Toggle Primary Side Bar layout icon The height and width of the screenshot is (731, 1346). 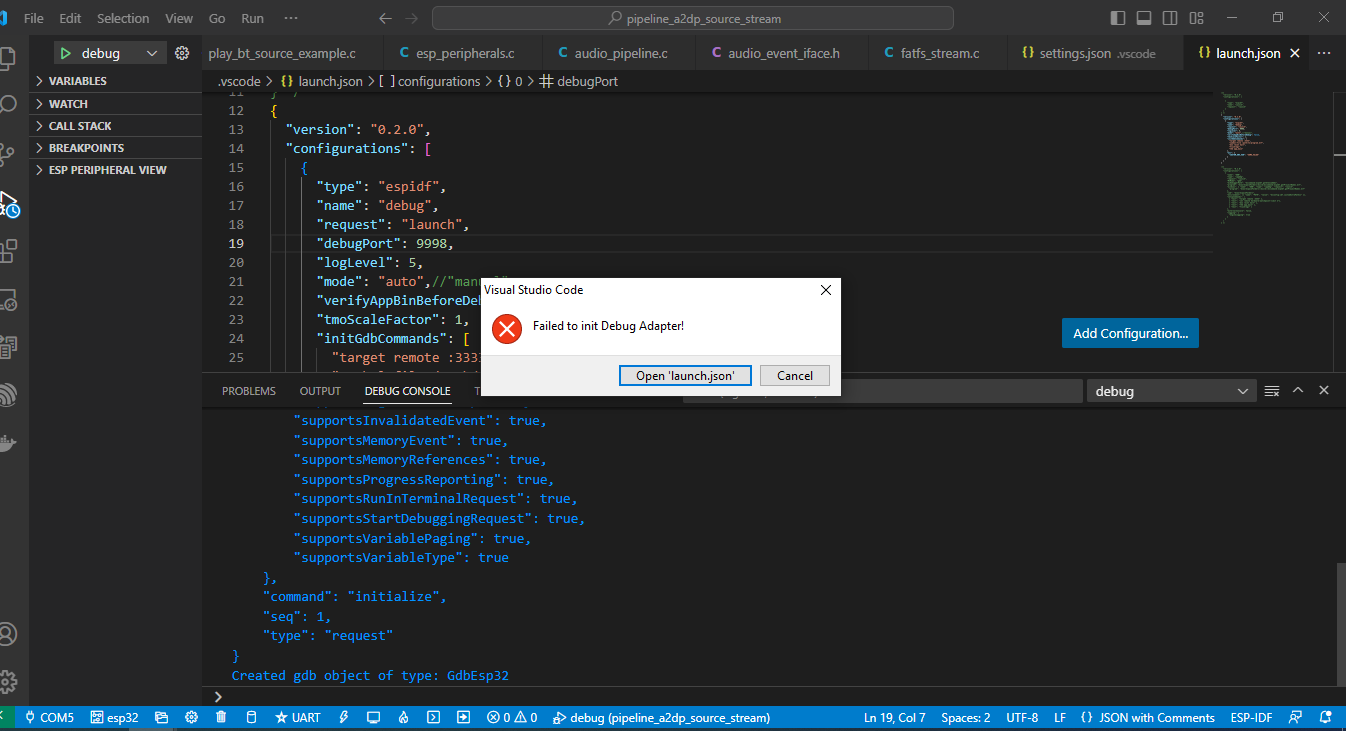tap(1118, 18)
